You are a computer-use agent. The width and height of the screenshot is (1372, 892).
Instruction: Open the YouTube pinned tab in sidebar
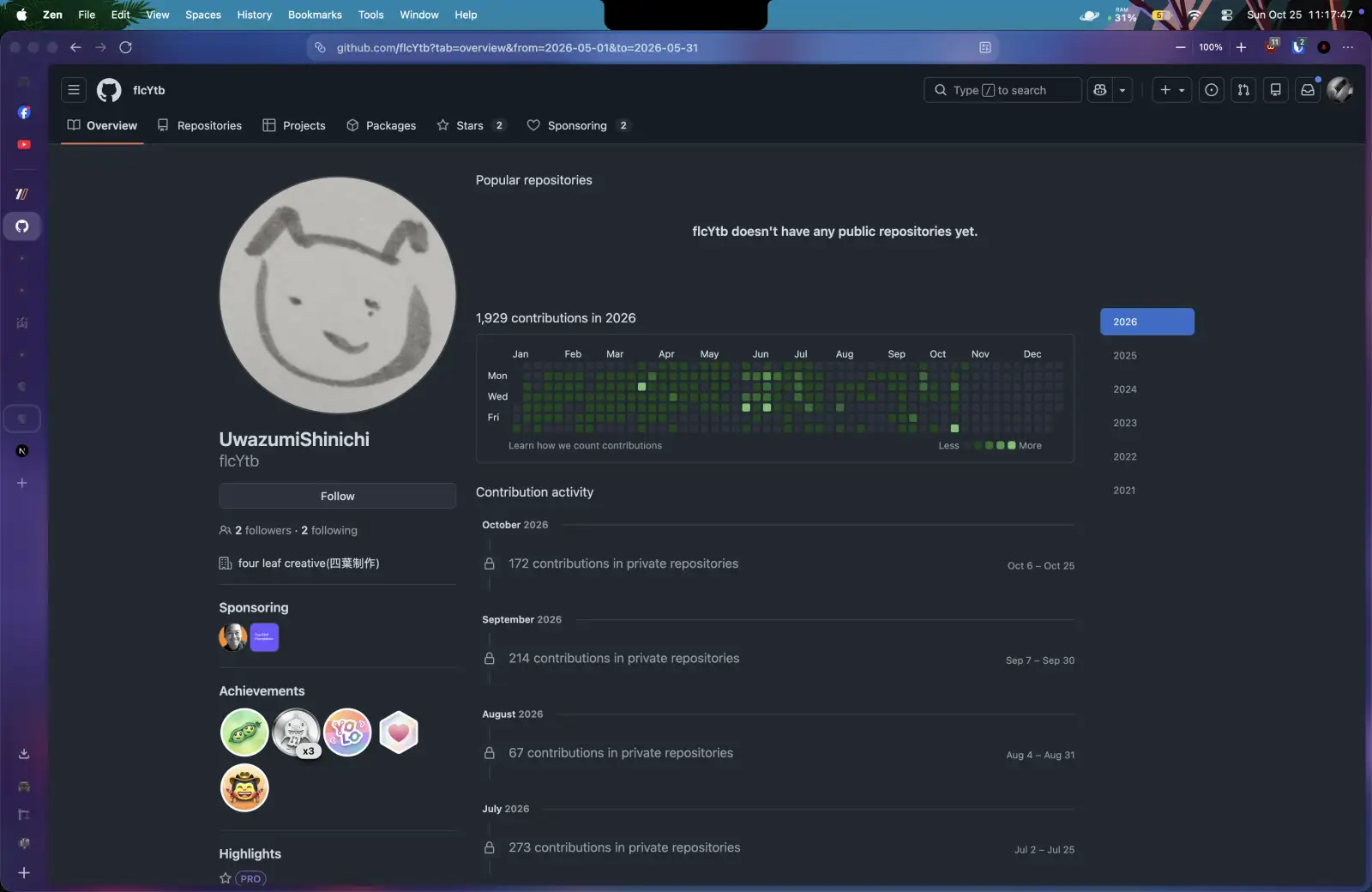[23, 144]
